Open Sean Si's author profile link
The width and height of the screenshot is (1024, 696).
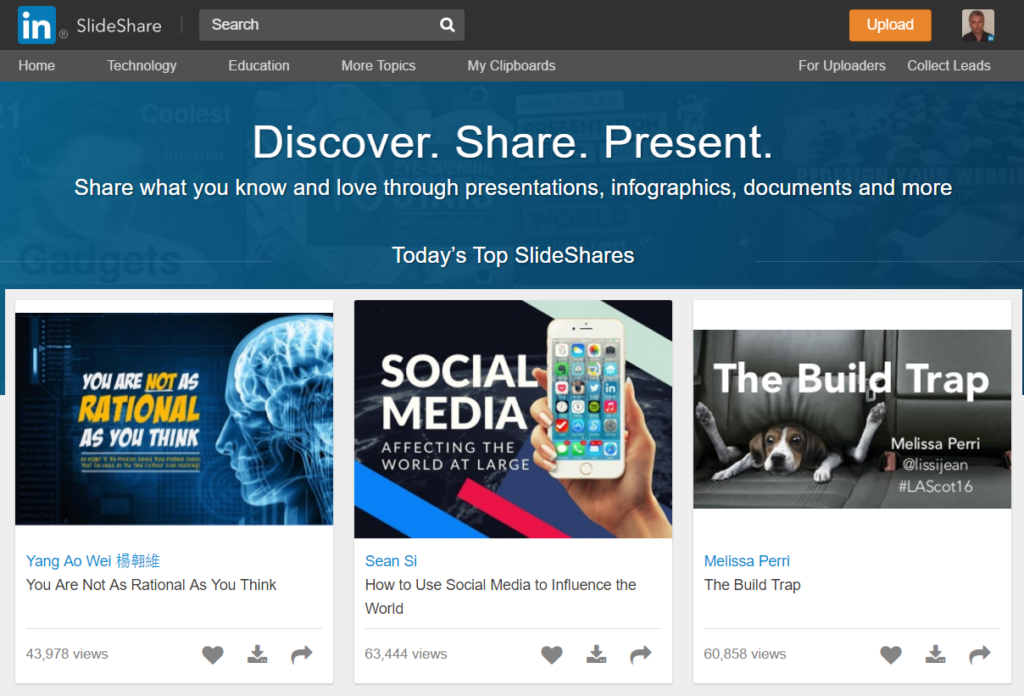tap(391, 561)
